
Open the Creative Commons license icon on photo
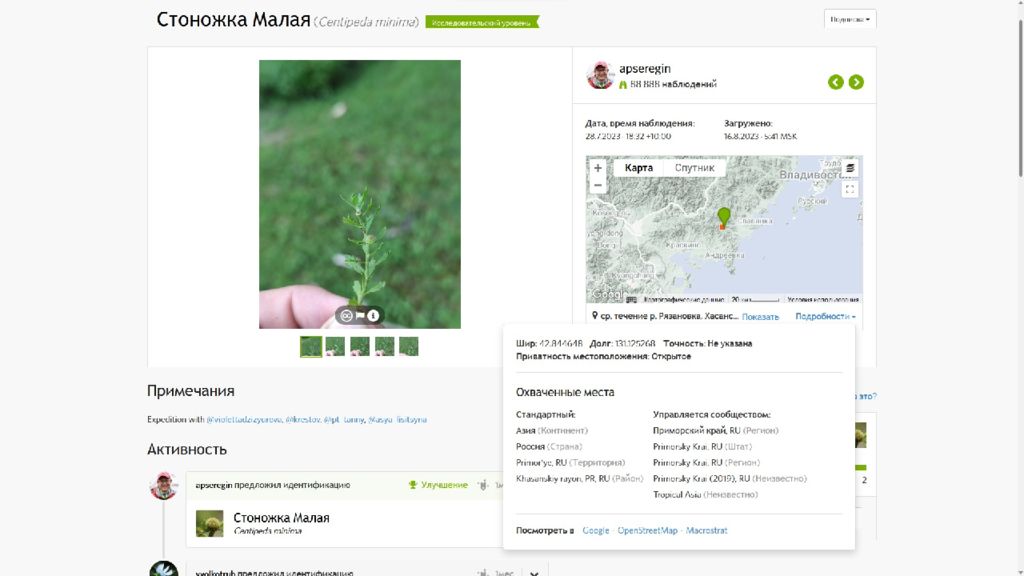point(347,315)
